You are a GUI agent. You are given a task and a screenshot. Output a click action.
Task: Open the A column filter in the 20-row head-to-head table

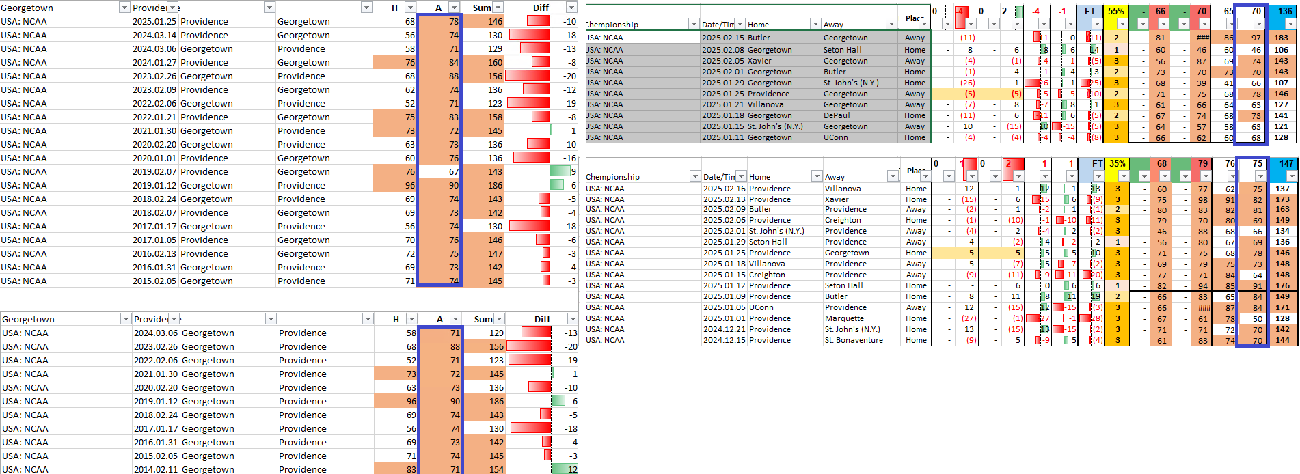455,7
